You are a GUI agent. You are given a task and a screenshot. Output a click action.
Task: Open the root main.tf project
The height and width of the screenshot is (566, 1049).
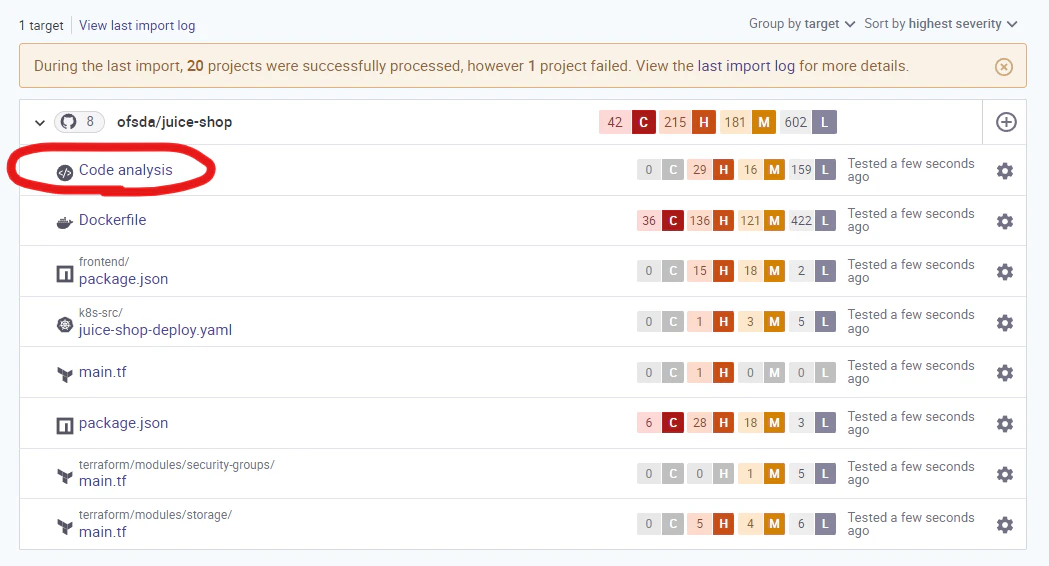[102, 372]
